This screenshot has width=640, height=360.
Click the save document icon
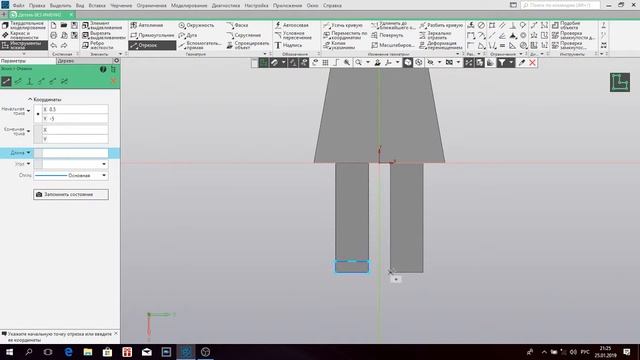click(74, 25)
